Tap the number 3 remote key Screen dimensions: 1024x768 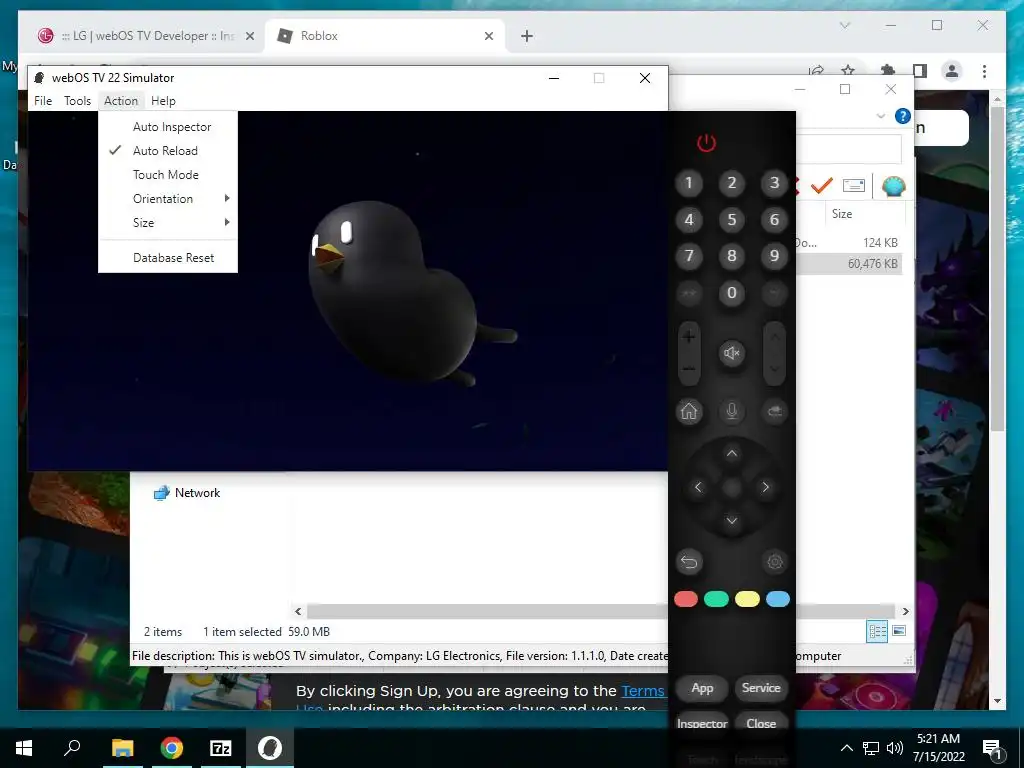coord(775,183)
